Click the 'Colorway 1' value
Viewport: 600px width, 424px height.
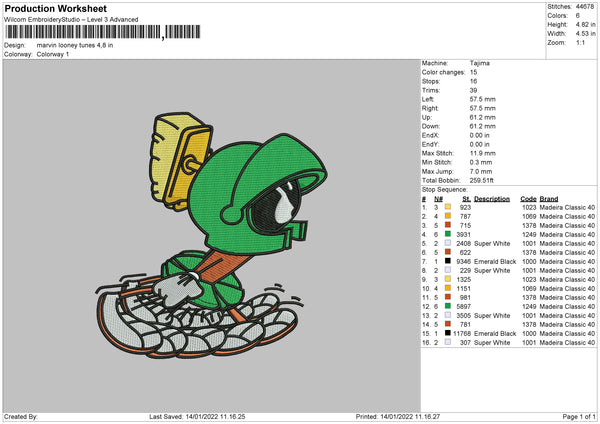[53, 54]
